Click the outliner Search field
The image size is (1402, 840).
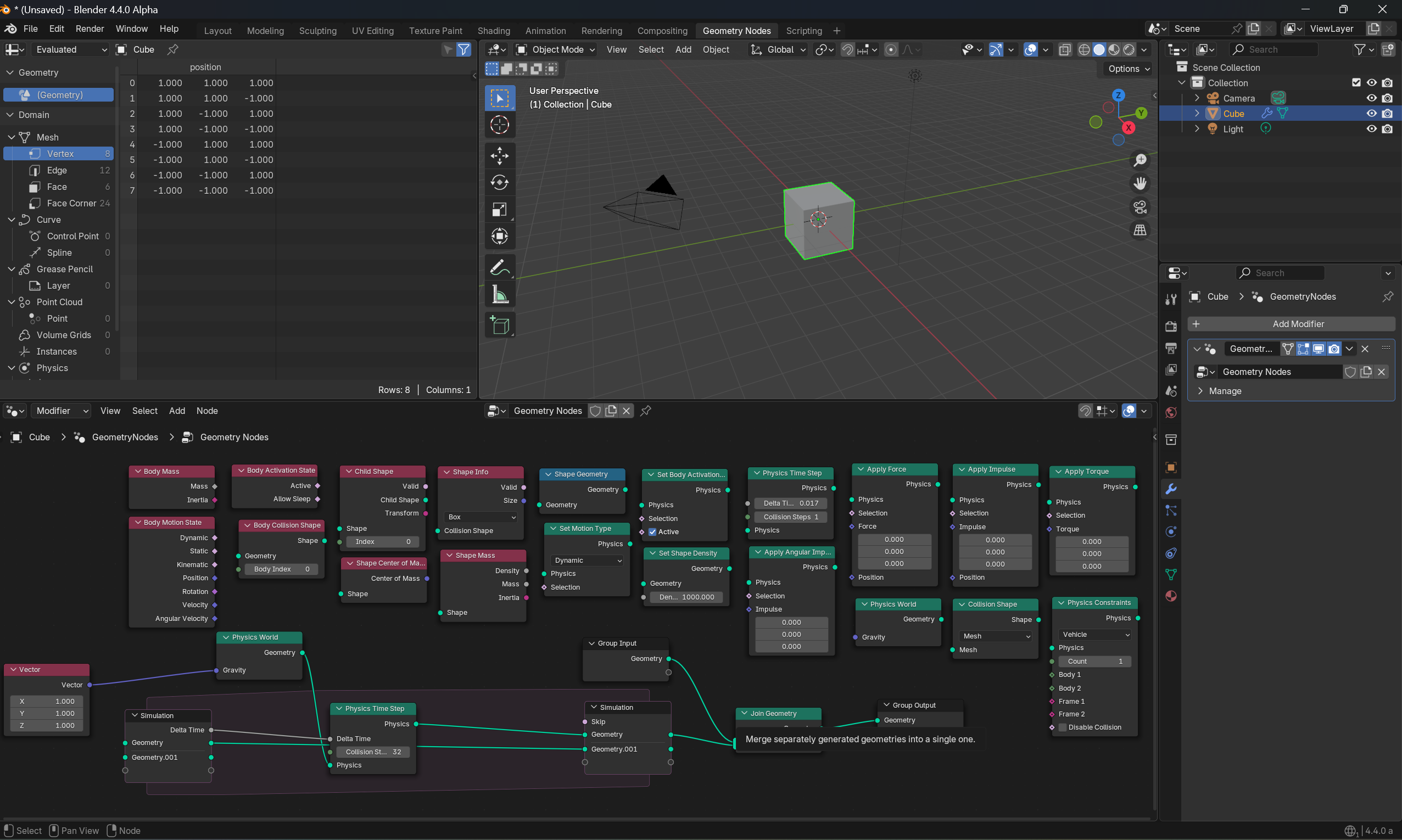[1273, 50]
